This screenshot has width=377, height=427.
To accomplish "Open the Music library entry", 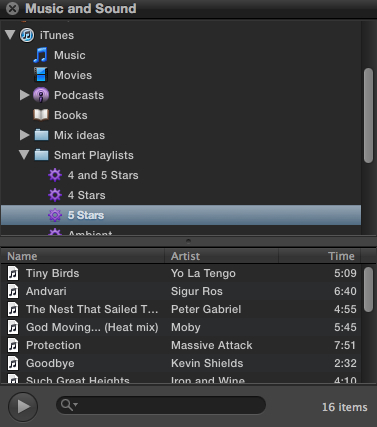I will click(70, 55).
